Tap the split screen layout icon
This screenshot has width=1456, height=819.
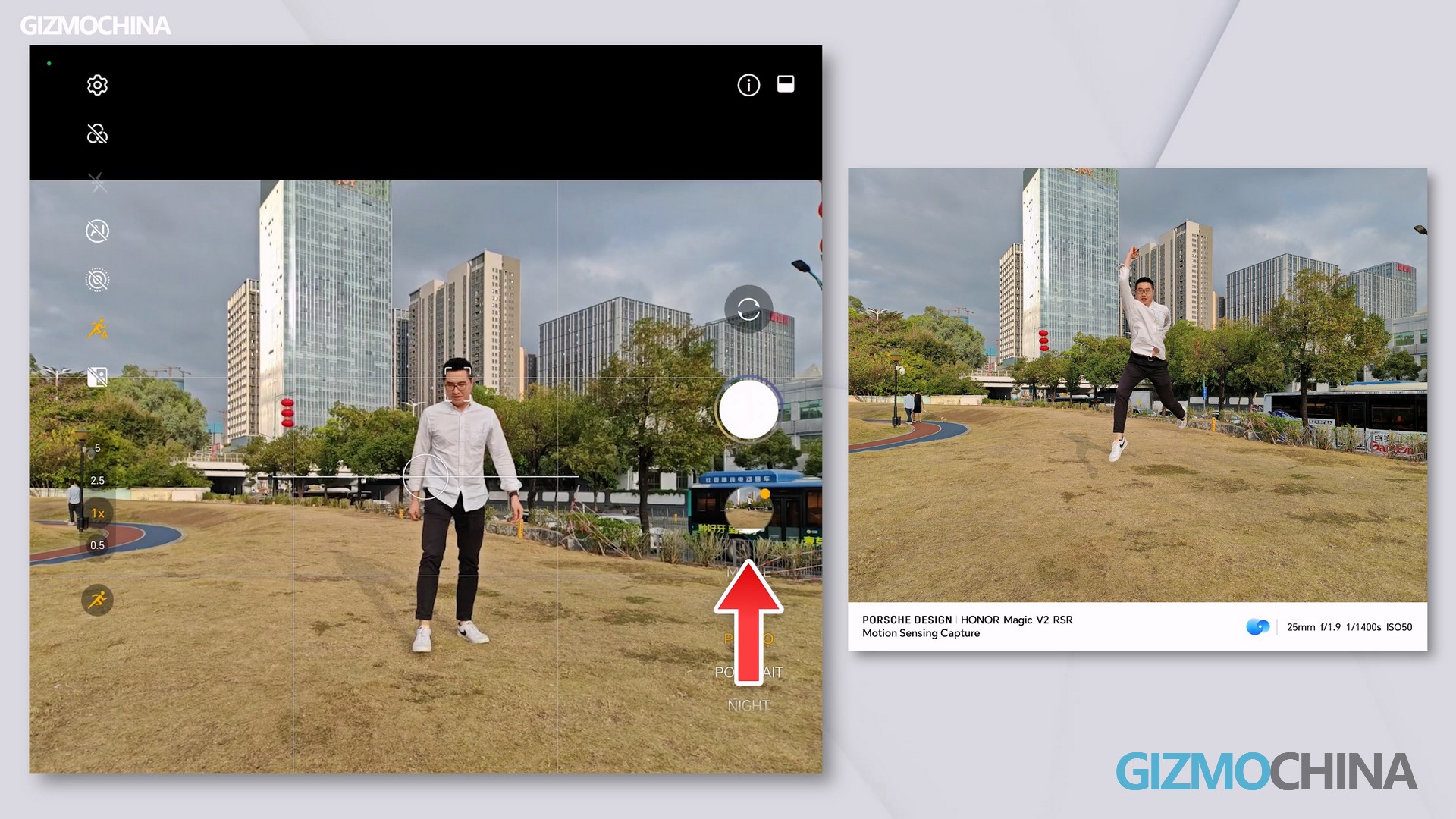click(x=786, y=84)
